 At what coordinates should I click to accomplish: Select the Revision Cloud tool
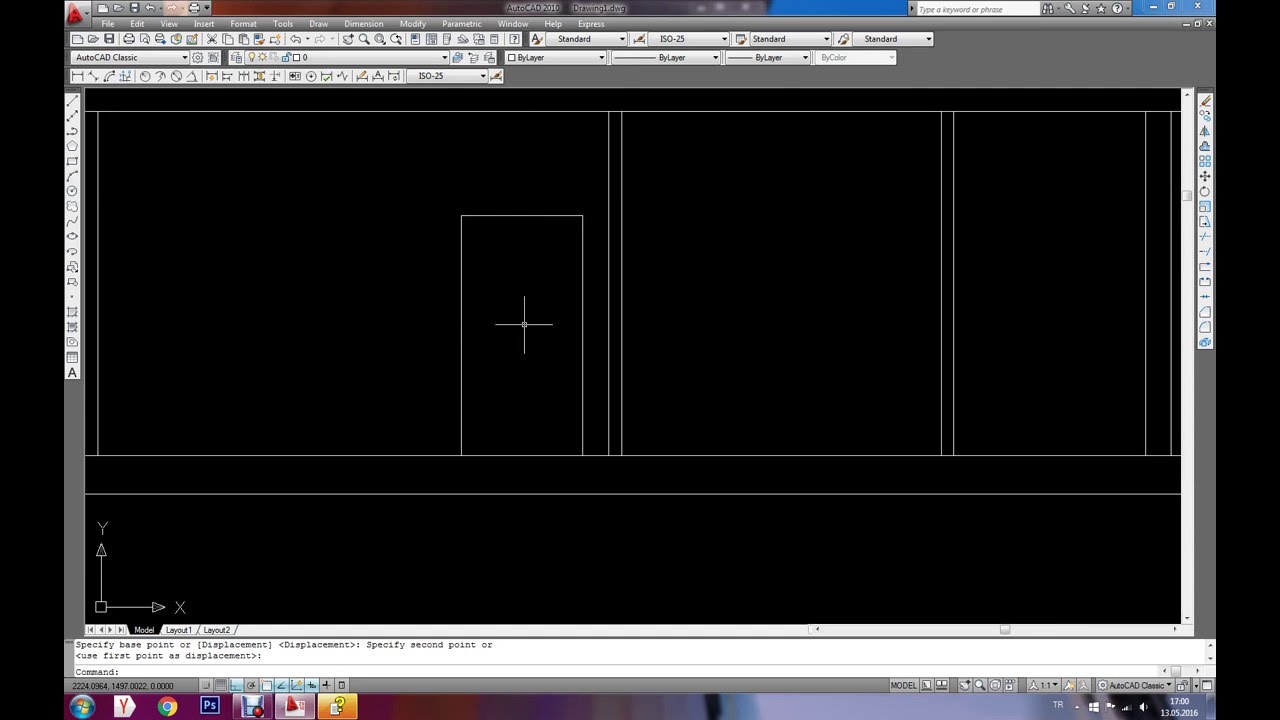72,206
